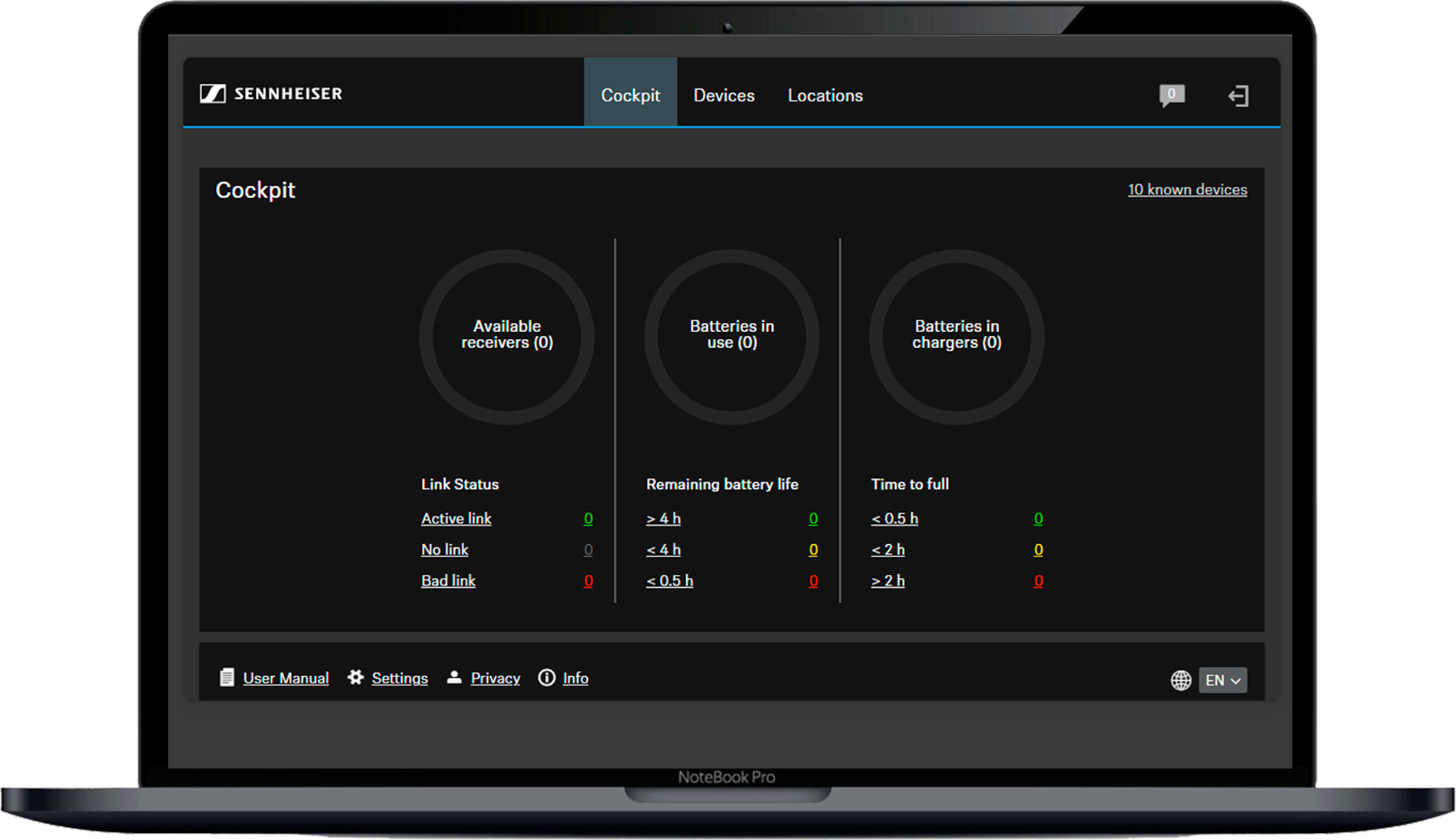The height and width of the screenshot is (840, 1456).
Task: Click the User Manual document icon
Action: [x=227, y=678]
